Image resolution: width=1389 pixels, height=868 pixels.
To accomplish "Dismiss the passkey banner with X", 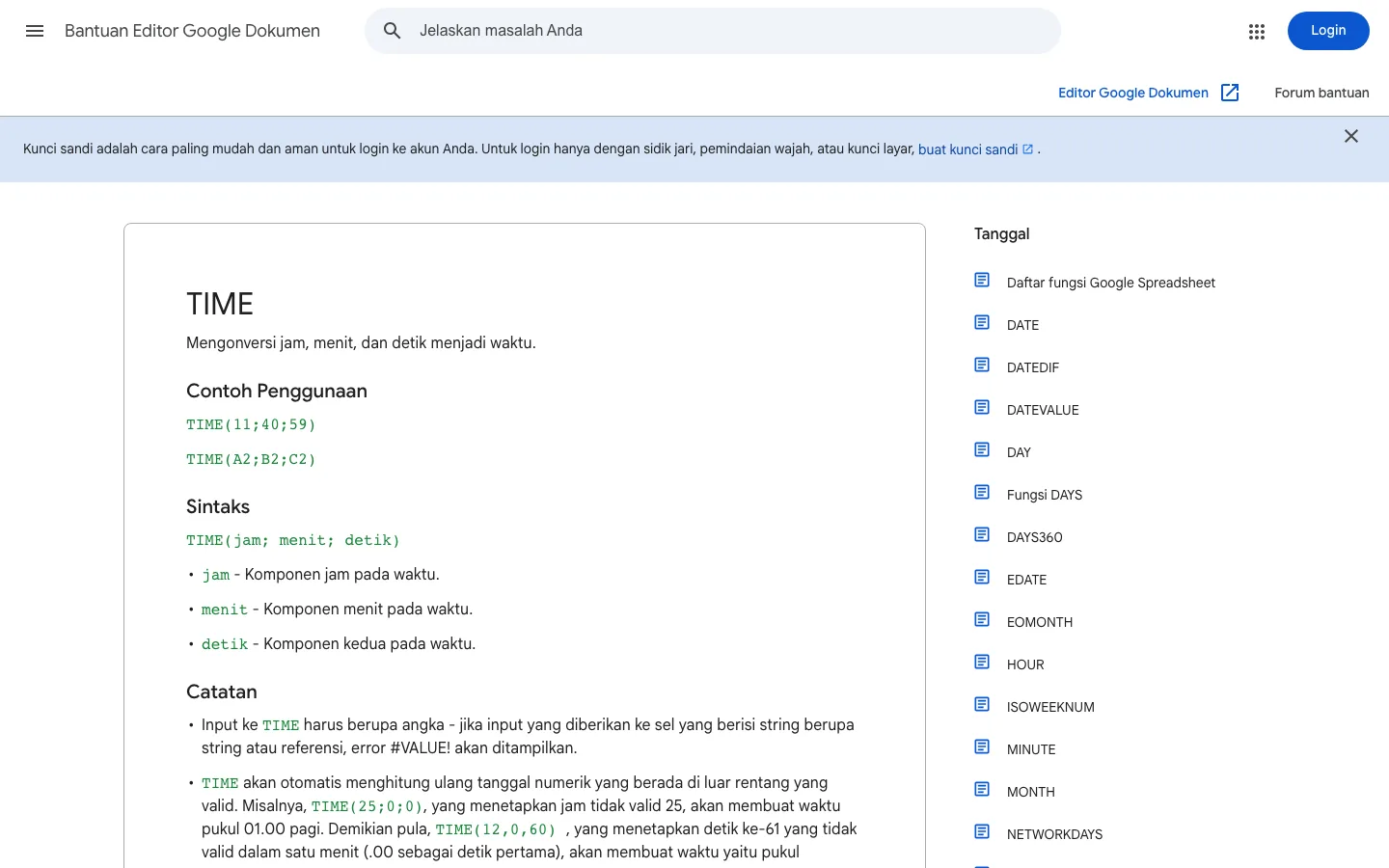I will click(1351, 136).
